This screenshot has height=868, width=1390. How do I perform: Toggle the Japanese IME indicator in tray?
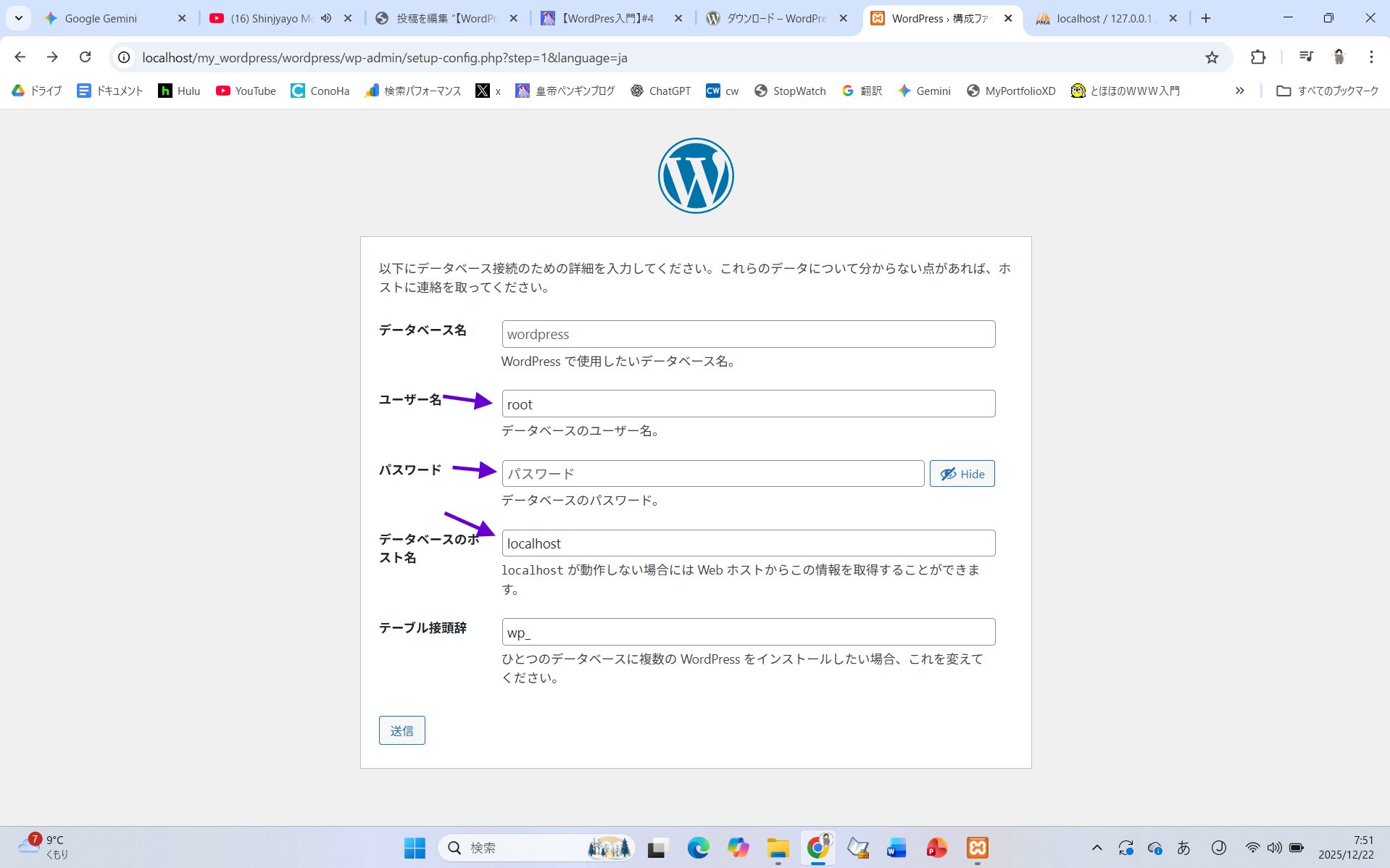[1183, 847]
